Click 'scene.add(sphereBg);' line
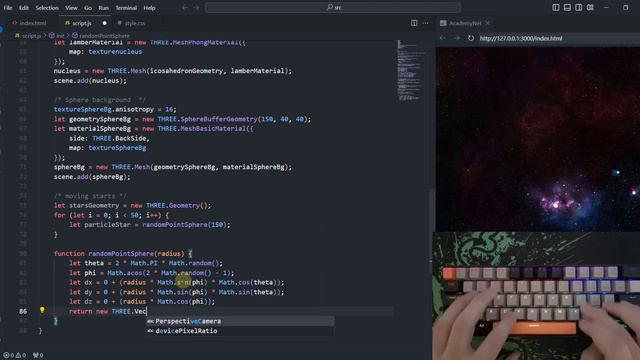This screenshot has width=640, height=360. pos(92,177)
